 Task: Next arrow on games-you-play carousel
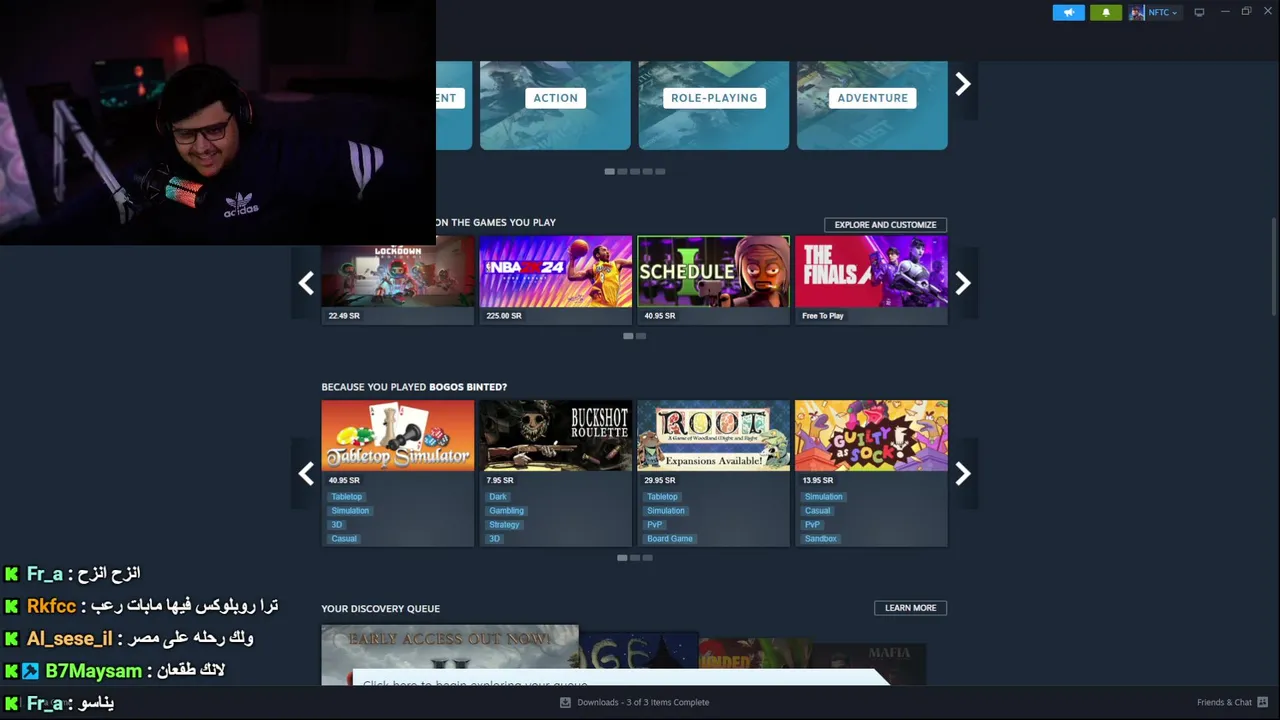coord(963,283)
